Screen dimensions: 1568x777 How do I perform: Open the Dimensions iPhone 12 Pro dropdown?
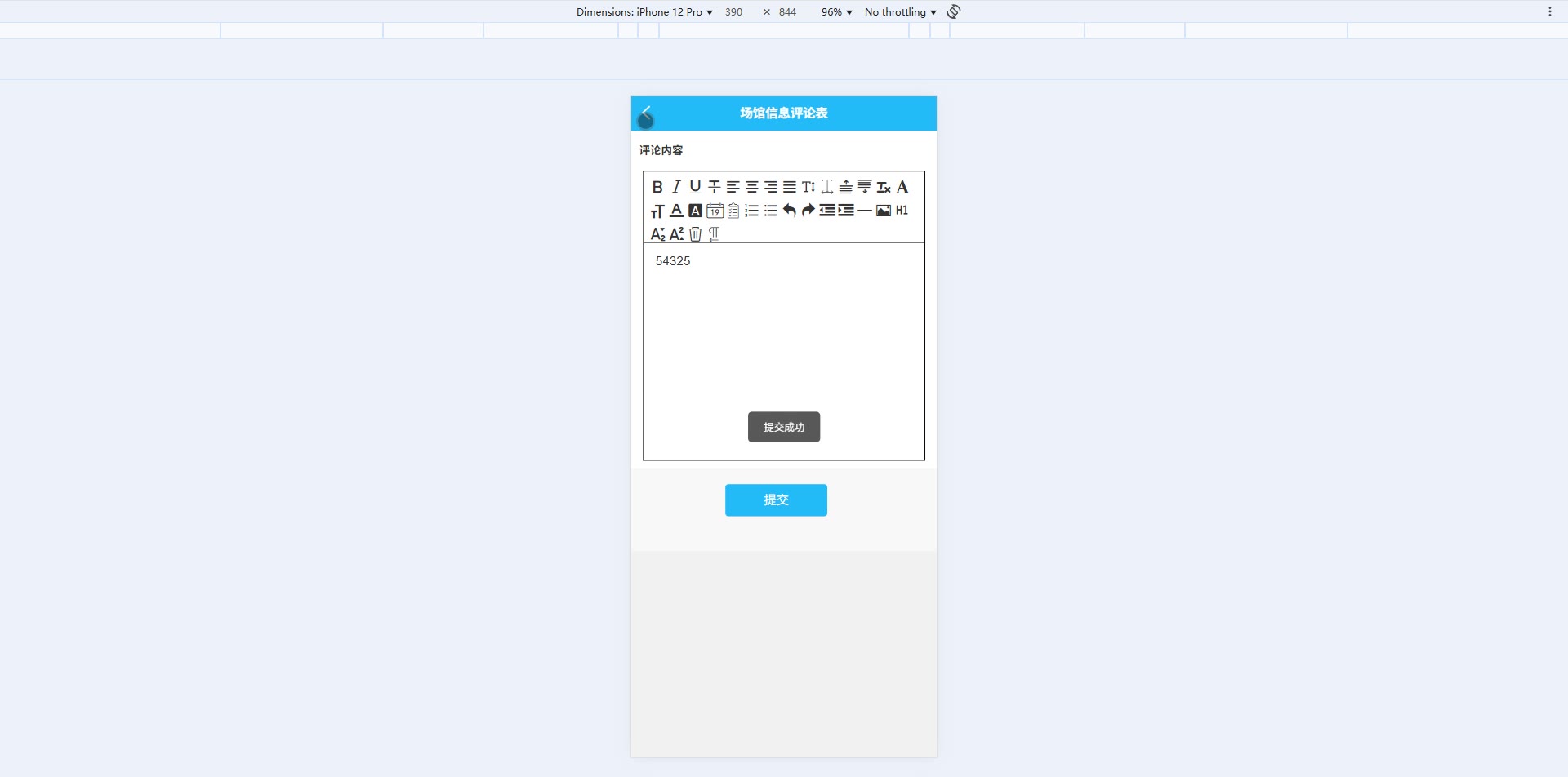click(x=644, y=11)
